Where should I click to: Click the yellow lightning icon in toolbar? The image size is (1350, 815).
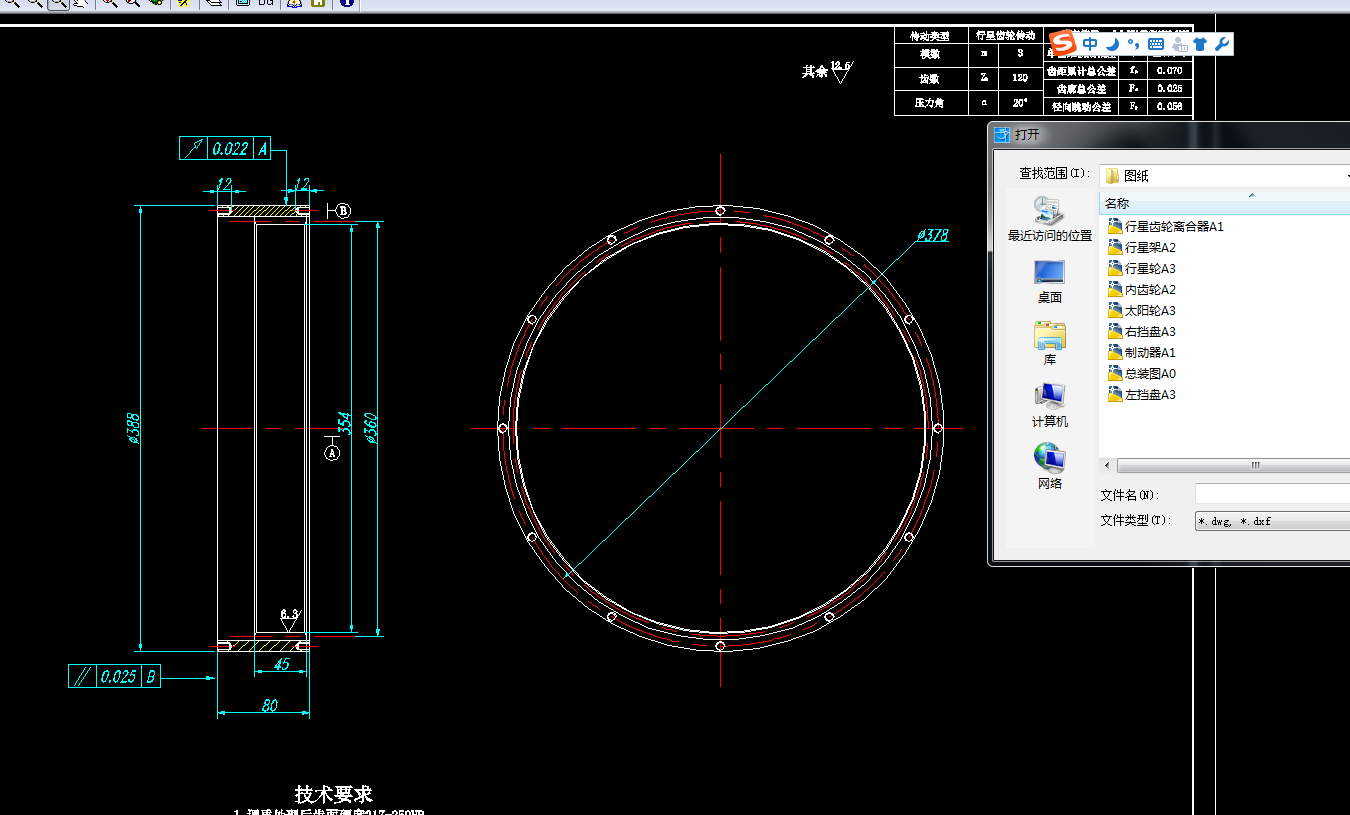click(x=185, y=3)
